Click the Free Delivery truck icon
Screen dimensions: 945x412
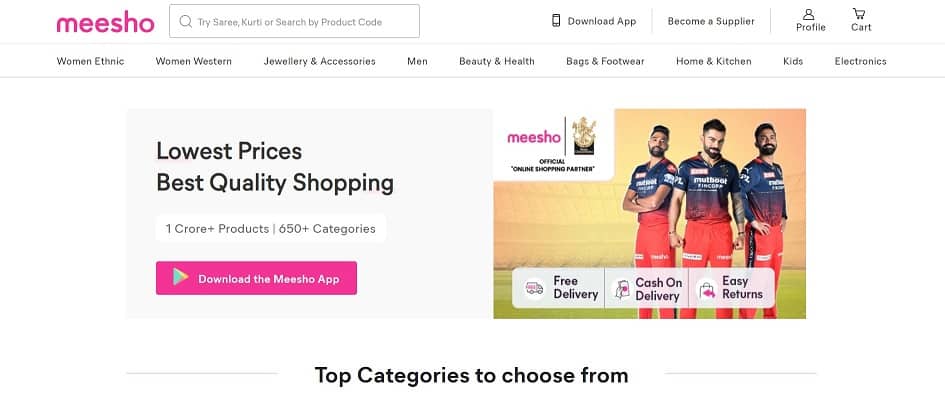[x=534, y=288]
